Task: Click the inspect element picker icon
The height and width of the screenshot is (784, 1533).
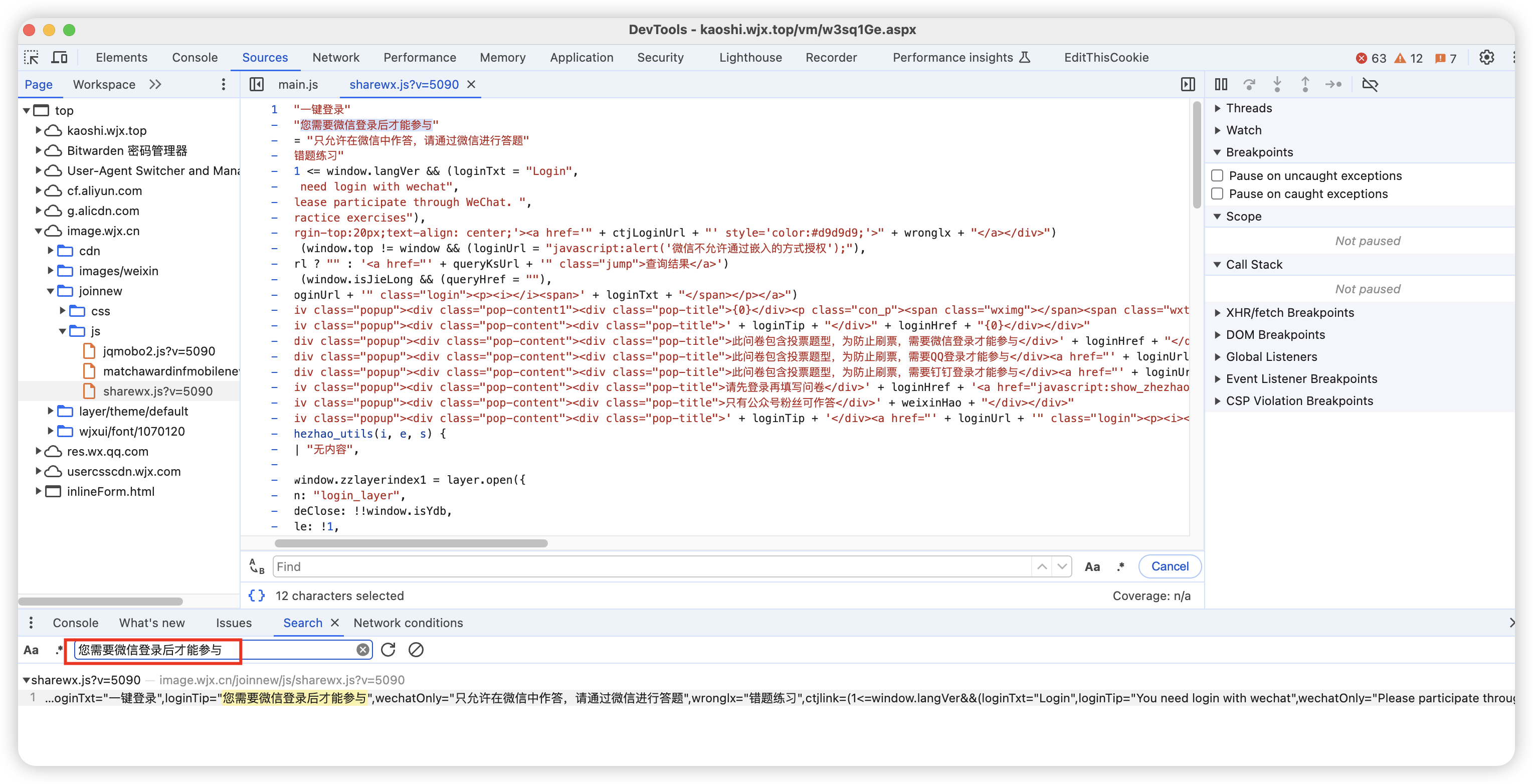Action: (x=31, y=58)
